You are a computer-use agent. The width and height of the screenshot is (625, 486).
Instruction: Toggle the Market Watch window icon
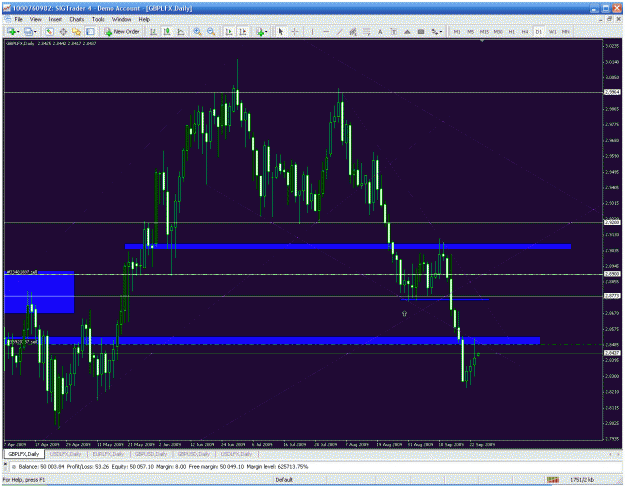49,32
